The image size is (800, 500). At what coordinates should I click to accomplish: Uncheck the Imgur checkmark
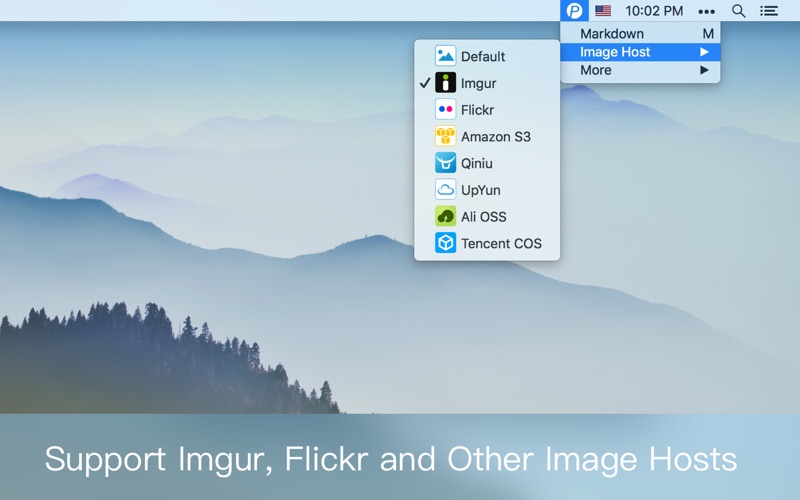(x=425, y=83)
